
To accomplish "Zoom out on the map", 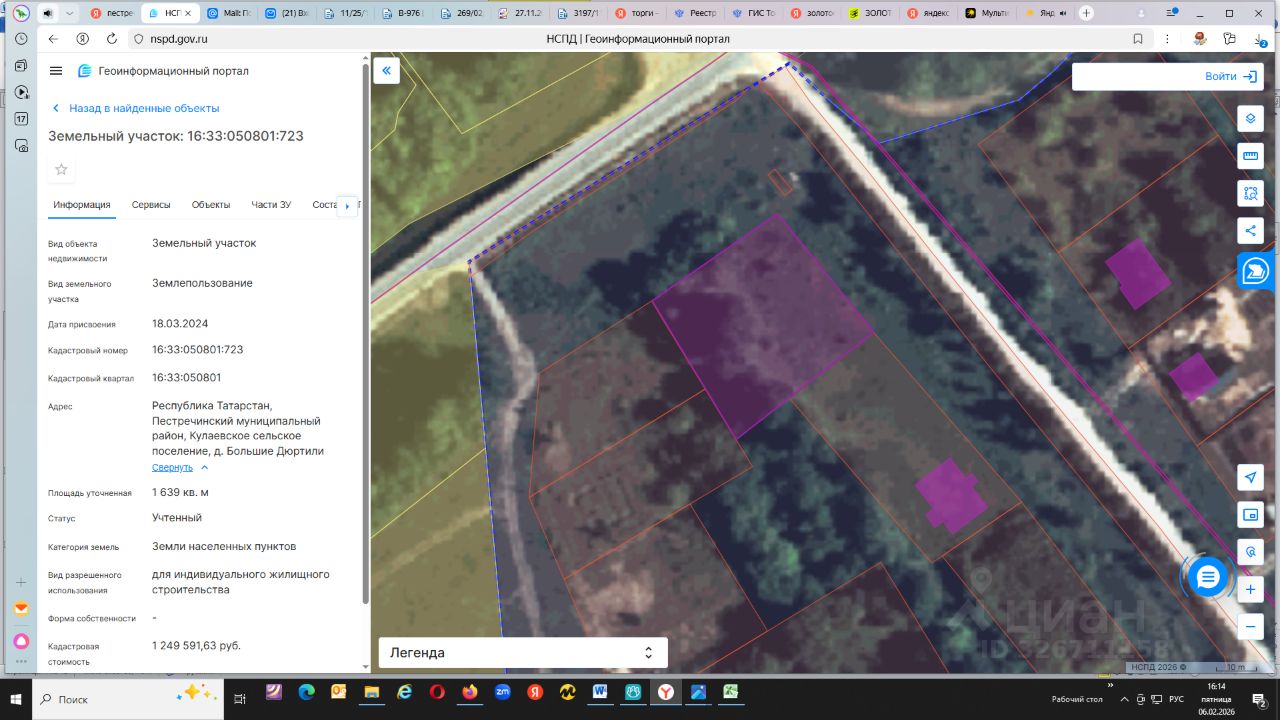I will [x=1250, y=627].
